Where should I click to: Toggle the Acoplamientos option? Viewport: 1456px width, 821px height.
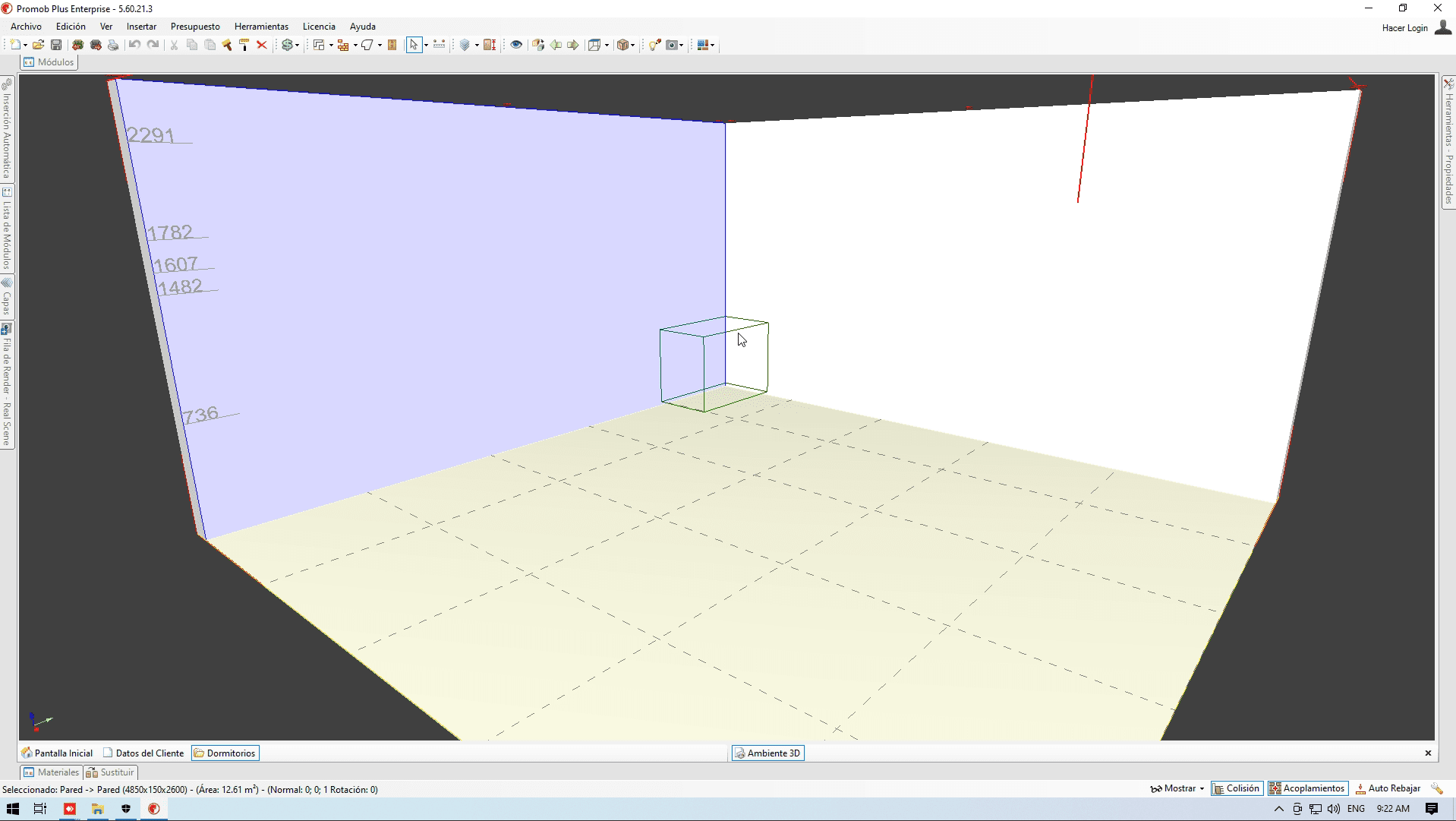tap(1307, 788)
